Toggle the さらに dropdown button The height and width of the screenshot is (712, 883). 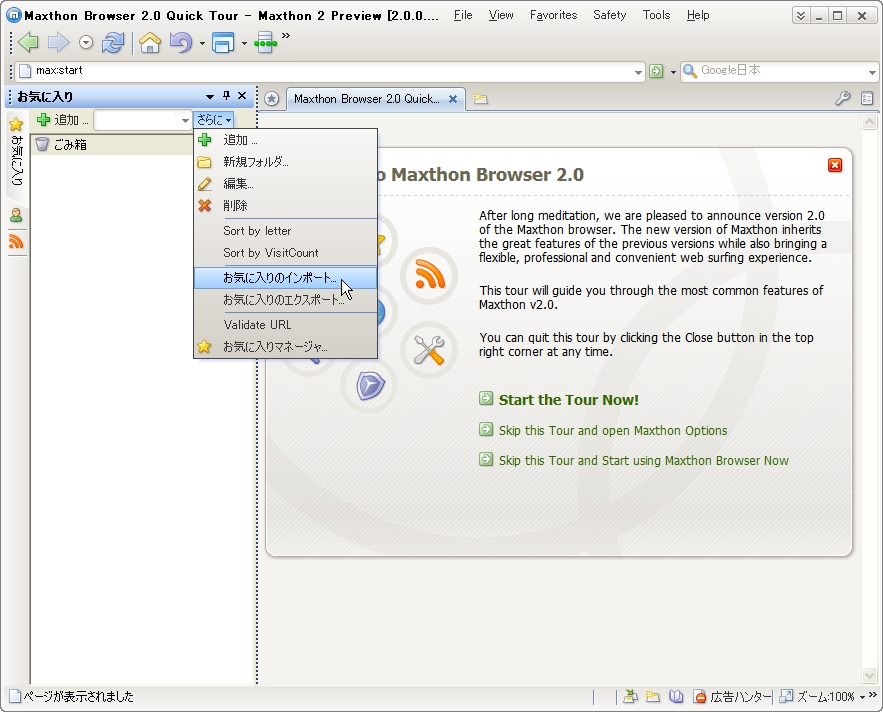(x=213, y=119)
